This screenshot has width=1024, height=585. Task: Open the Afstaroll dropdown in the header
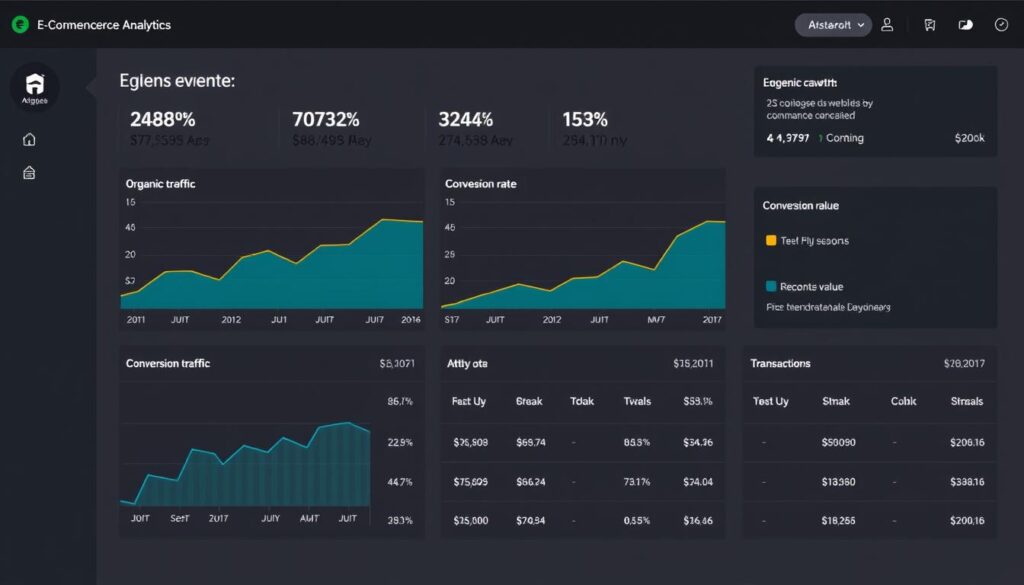833,24
